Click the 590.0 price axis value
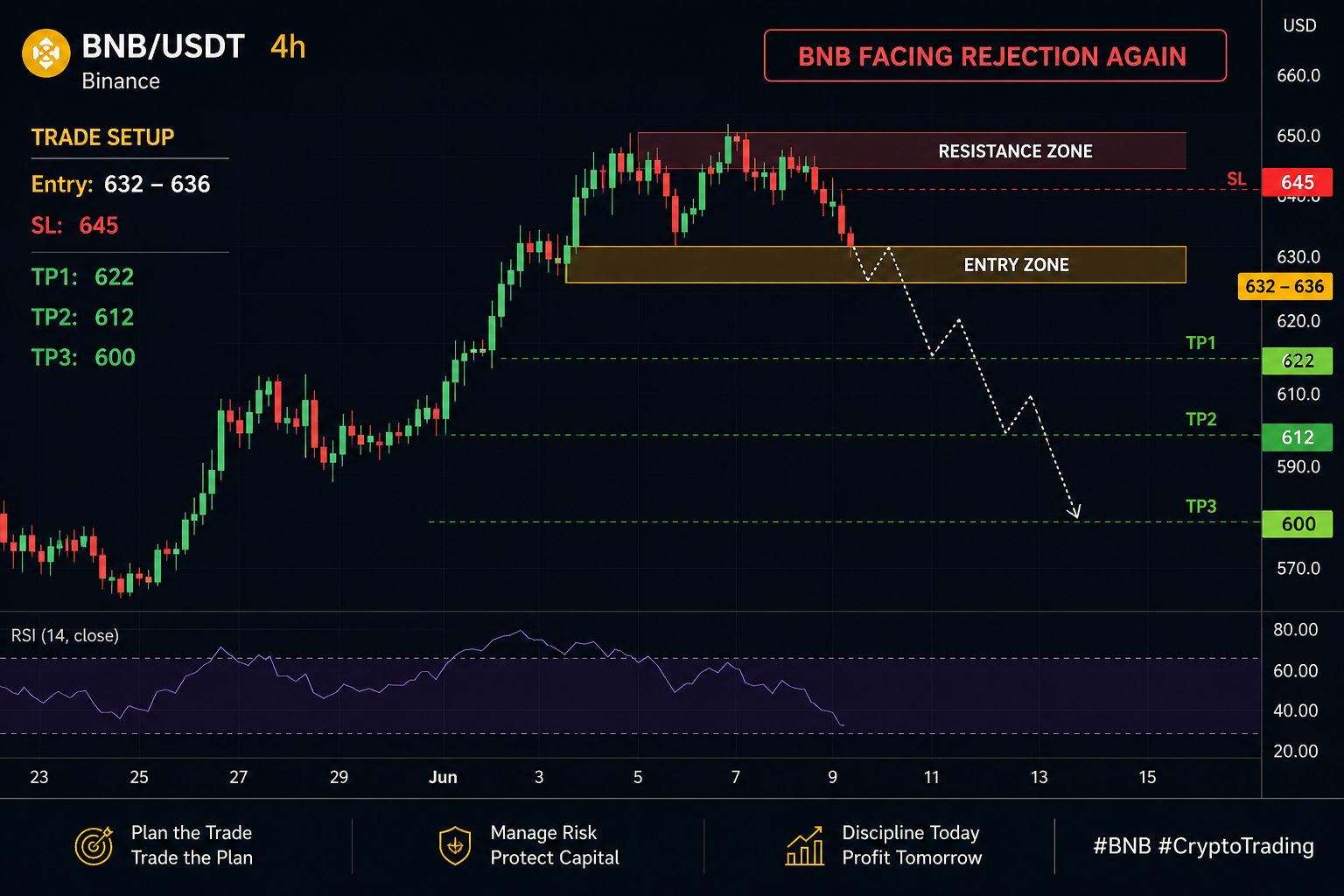 pos(1298,466)
